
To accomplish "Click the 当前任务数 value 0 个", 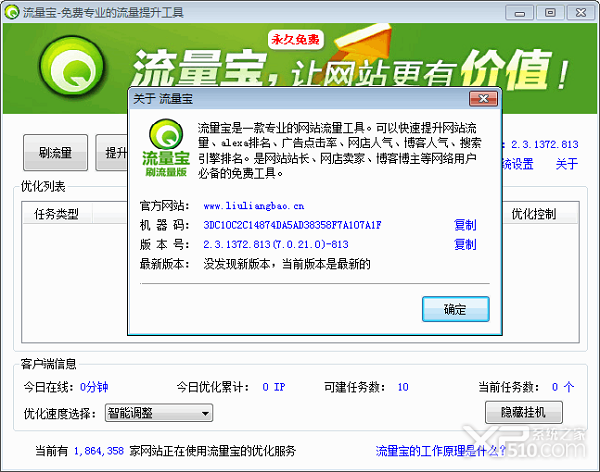I will pos(563,387).
